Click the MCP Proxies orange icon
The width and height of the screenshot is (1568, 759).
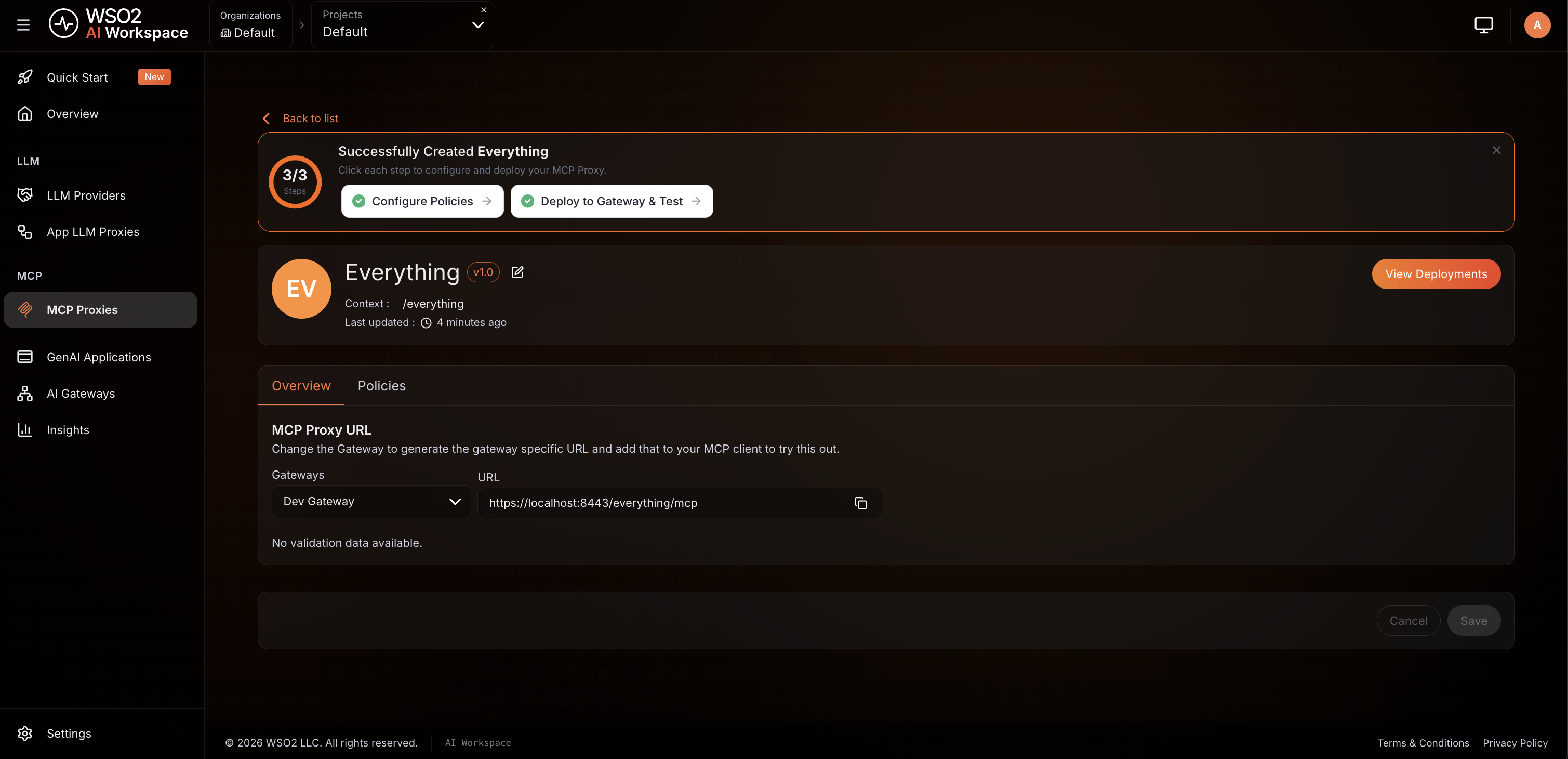coord(25,309)
